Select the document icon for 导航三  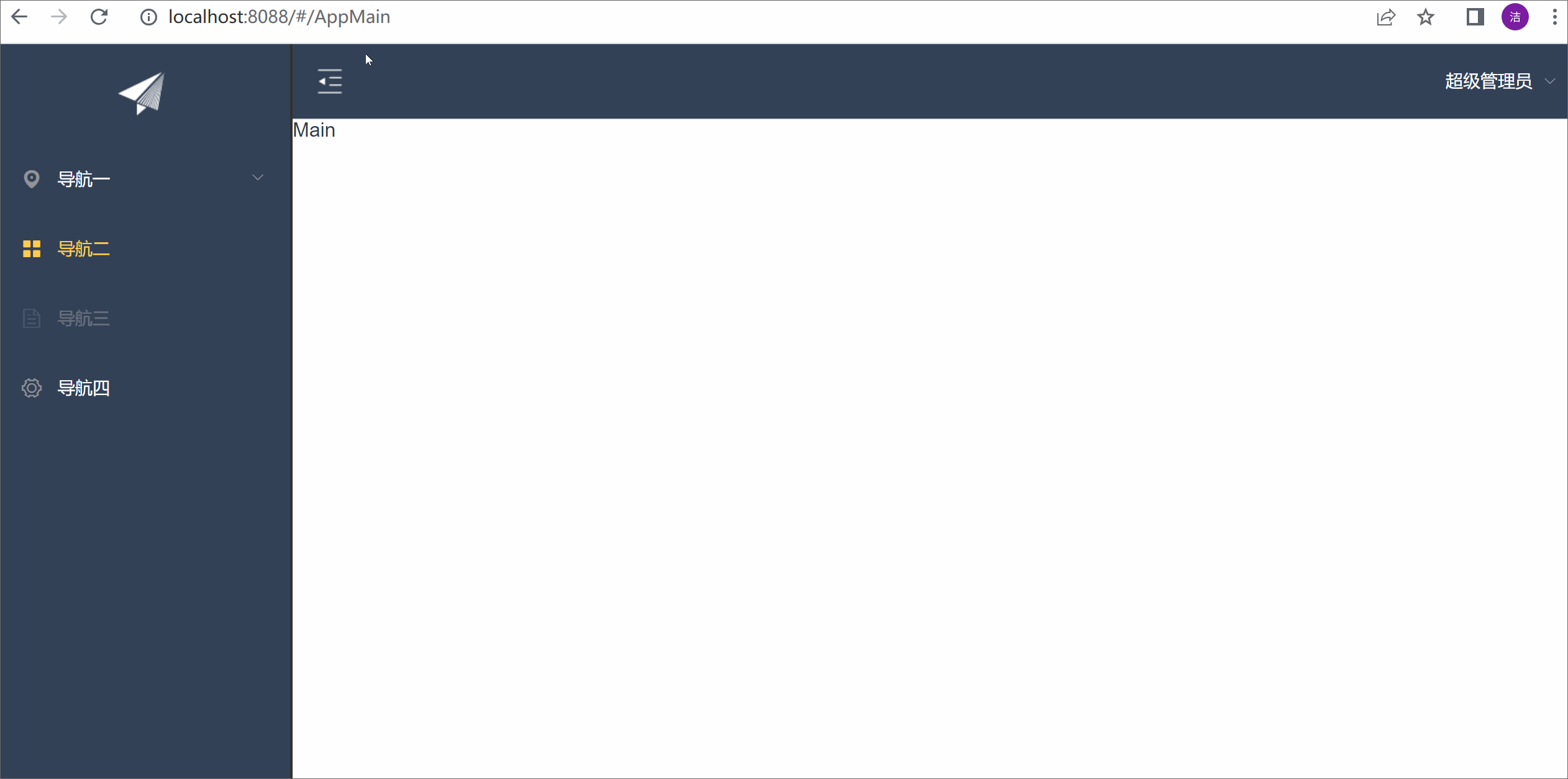pyautogui.click(x=31, y=318)
